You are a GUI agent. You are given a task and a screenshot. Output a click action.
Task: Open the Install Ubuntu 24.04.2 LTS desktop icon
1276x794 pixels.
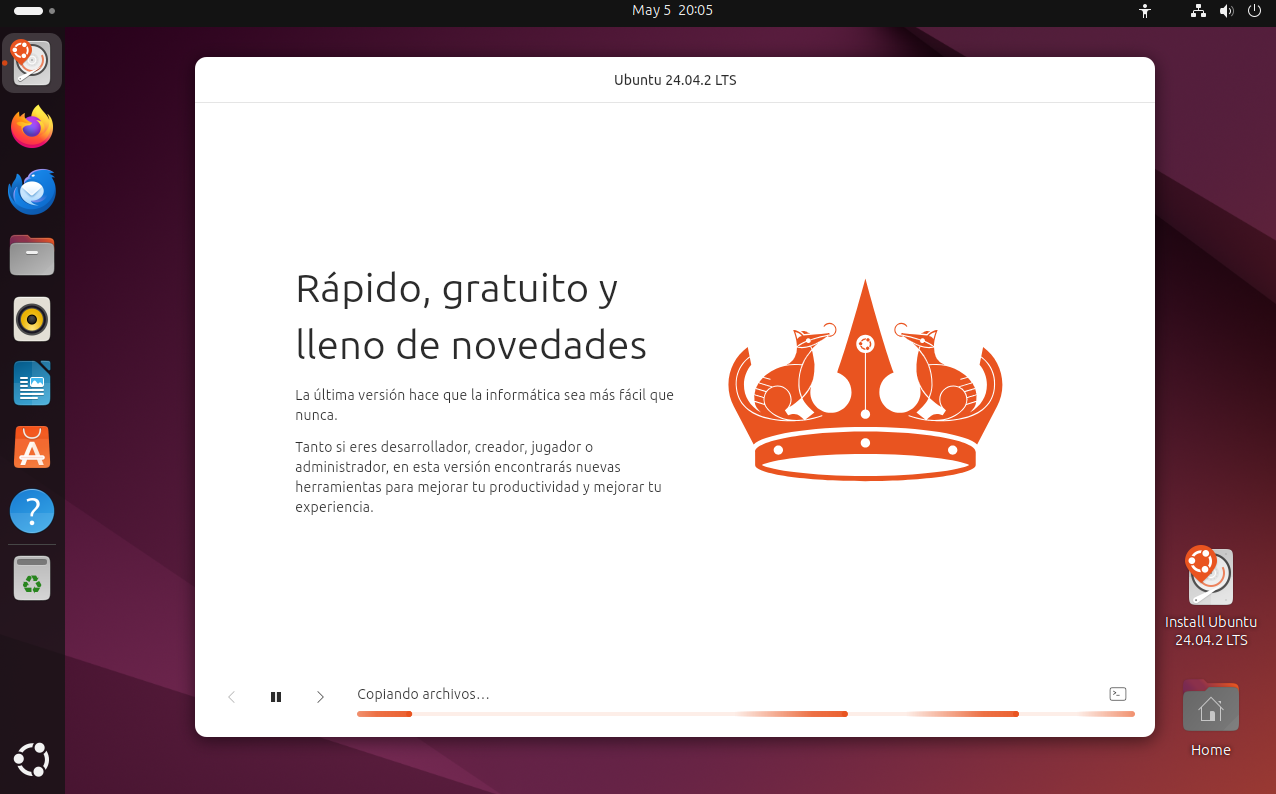point(1210,577)
